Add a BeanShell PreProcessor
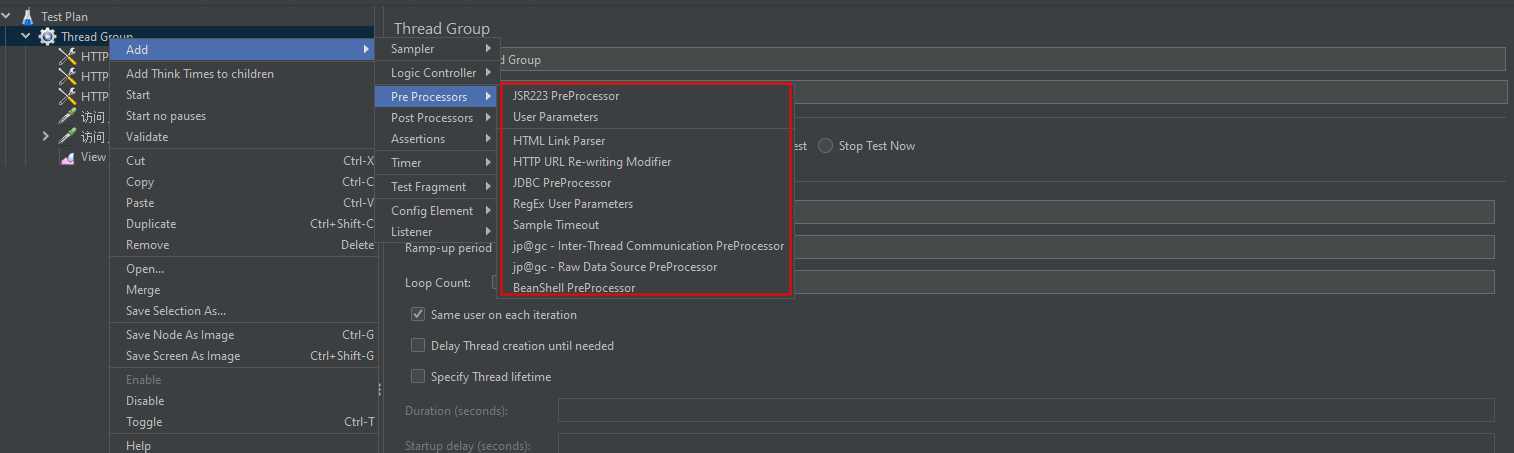The image size is (1514, 453). pos(573,288)
